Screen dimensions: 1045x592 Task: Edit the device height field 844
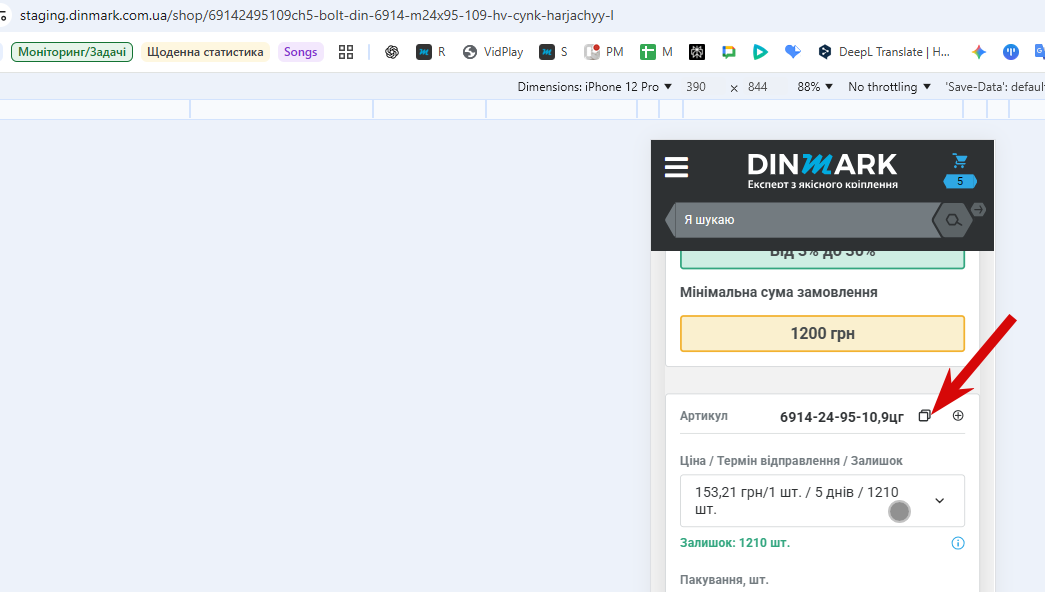point(758,87)
